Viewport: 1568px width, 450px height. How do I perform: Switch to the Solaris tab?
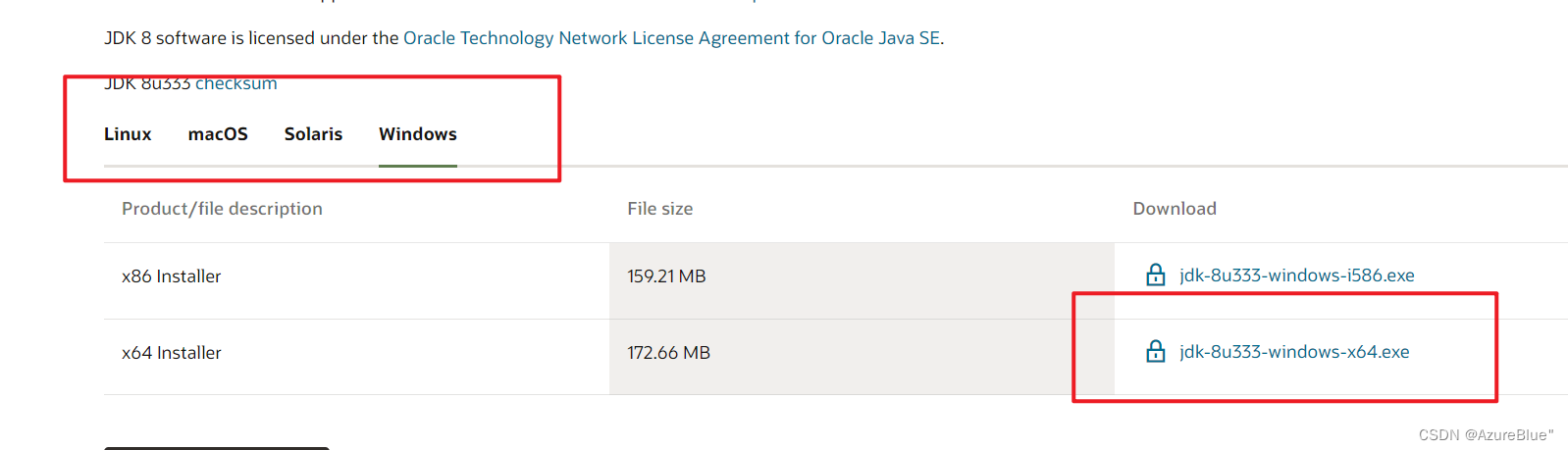[313, 134]
